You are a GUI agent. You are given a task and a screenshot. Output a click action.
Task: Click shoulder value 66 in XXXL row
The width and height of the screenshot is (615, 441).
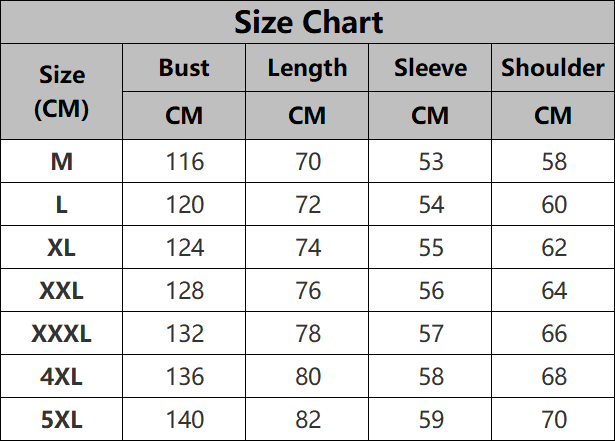click(554, 334)
